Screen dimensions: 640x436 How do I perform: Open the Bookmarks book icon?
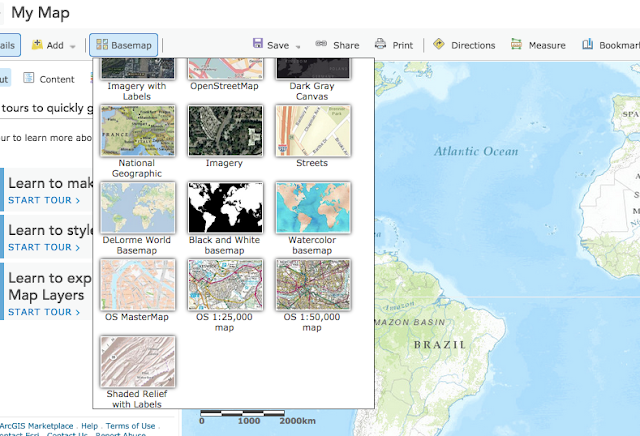587,44
